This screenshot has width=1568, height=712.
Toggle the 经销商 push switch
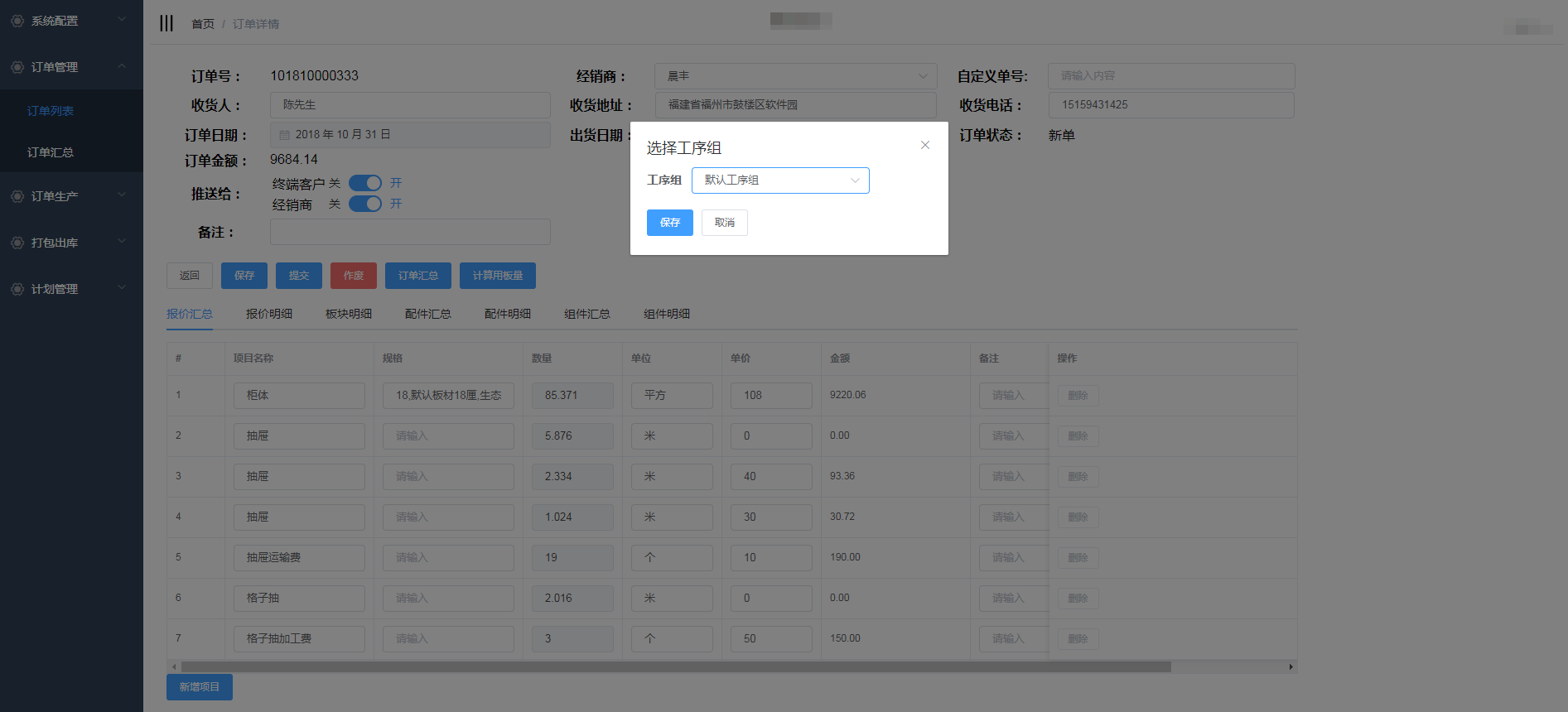tap(364, 204)
